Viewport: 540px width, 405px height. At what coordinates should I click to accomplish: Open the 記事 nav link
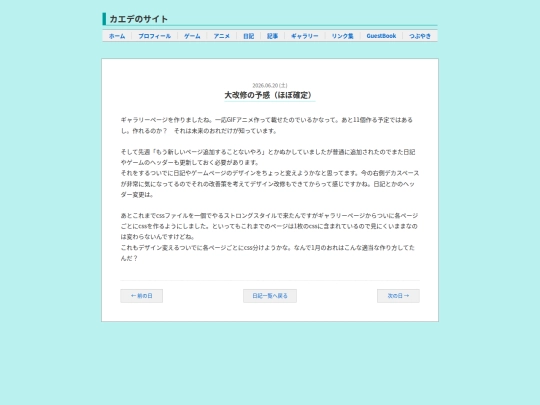[272, 36]
